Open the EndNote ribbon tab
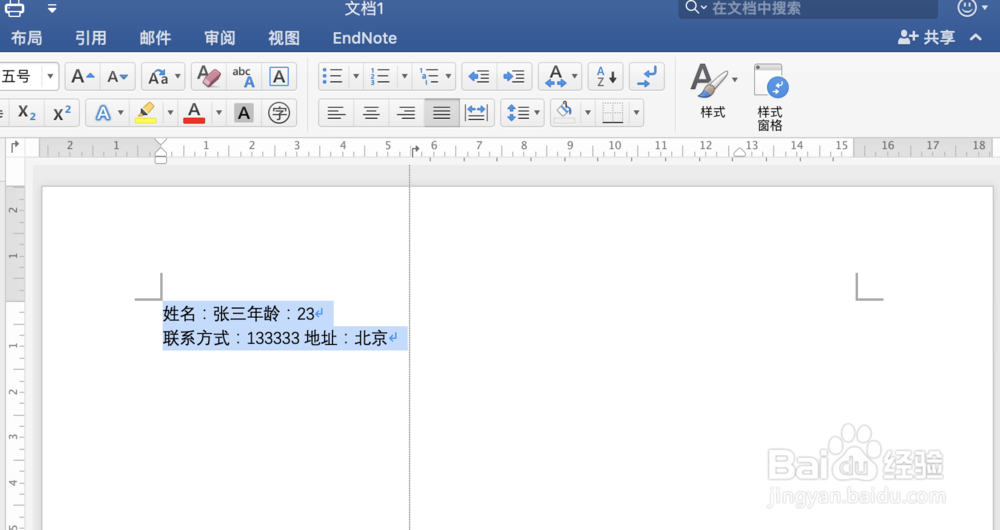This screenshot has width=1000, height=530. pos(364,38)
